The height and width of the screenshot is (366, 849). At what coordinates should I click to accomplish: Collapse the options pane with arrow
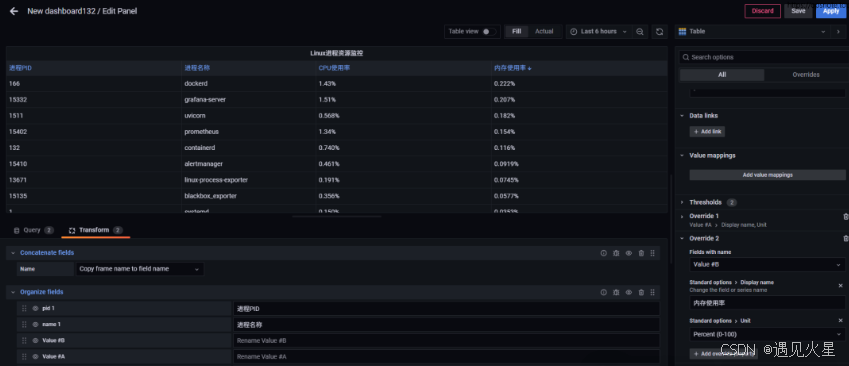coord(838,31)
